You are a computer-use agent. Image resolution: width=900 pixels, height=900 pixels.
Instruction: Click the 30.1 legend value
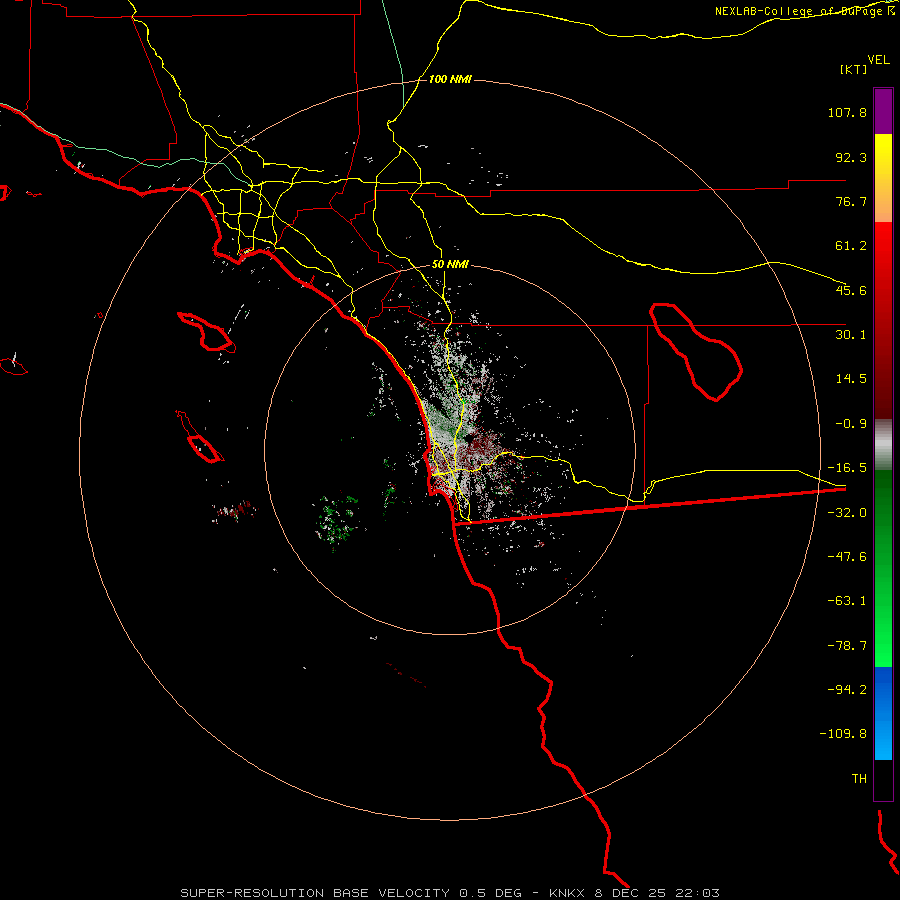tap(851, 335)
